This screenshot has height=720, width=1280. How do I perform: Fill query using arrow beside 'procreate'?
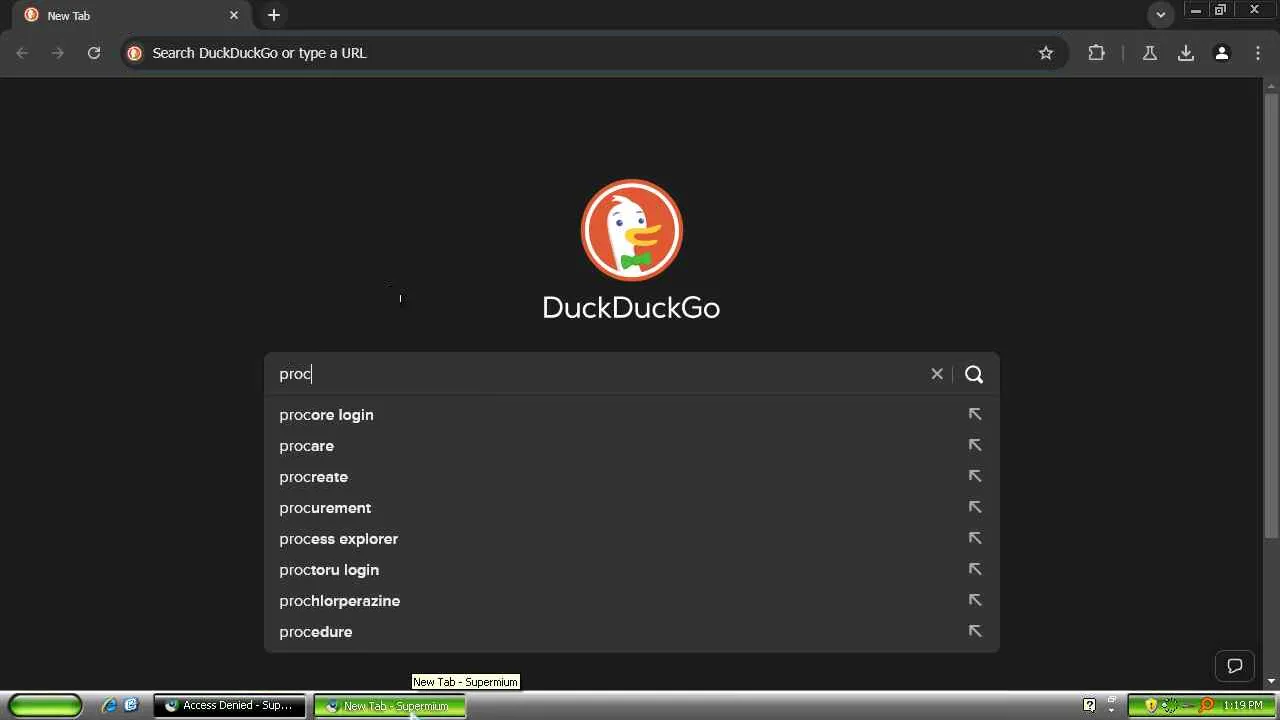975,476
